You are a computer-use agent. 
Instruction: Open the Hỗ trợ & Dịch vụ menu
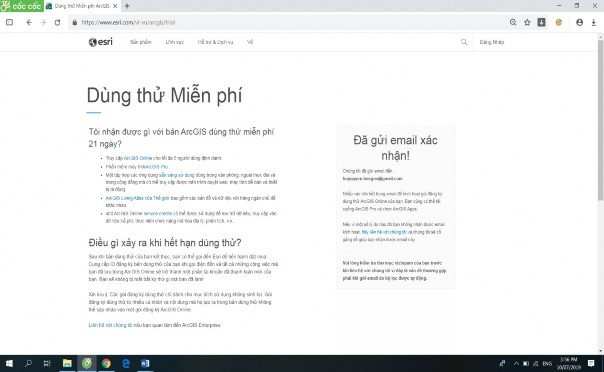click(x=215, y=42)
